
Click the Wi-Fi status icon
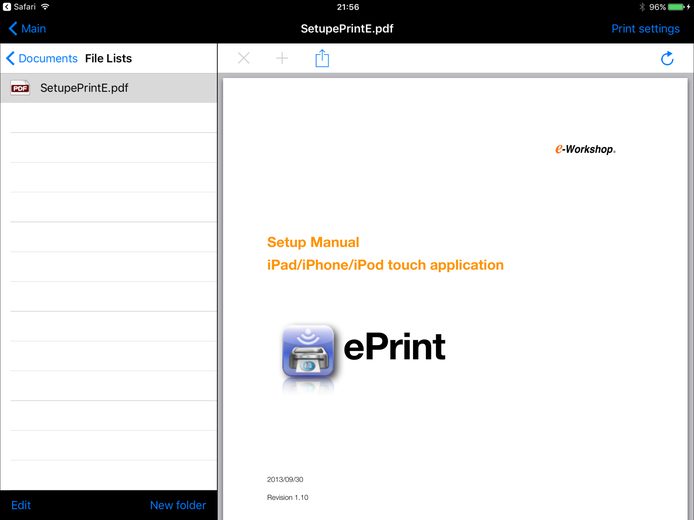click(45, 7)
